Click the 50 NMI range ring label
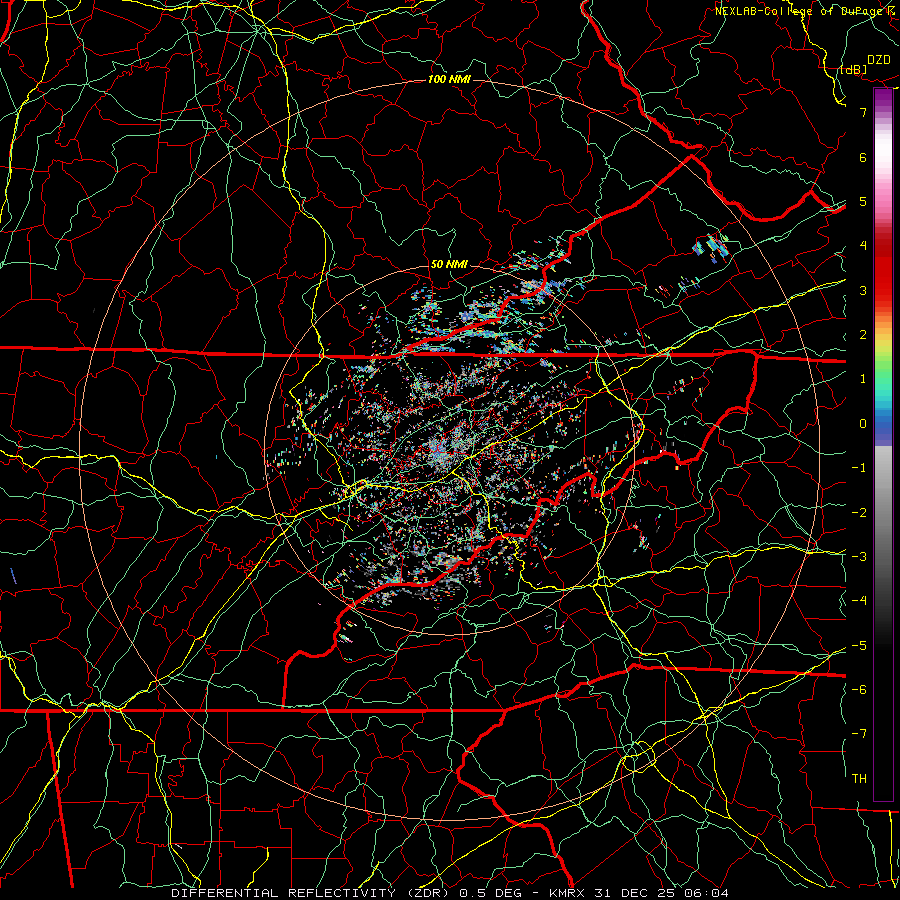This screenshot has height=900, width=900. 449,265
